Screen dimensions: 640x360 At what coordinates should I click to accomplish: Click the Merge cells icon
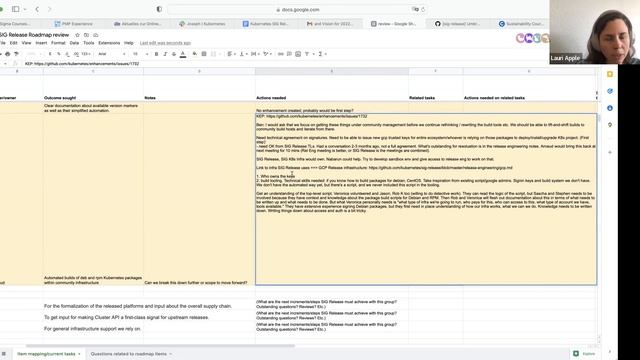click(213, 54)
